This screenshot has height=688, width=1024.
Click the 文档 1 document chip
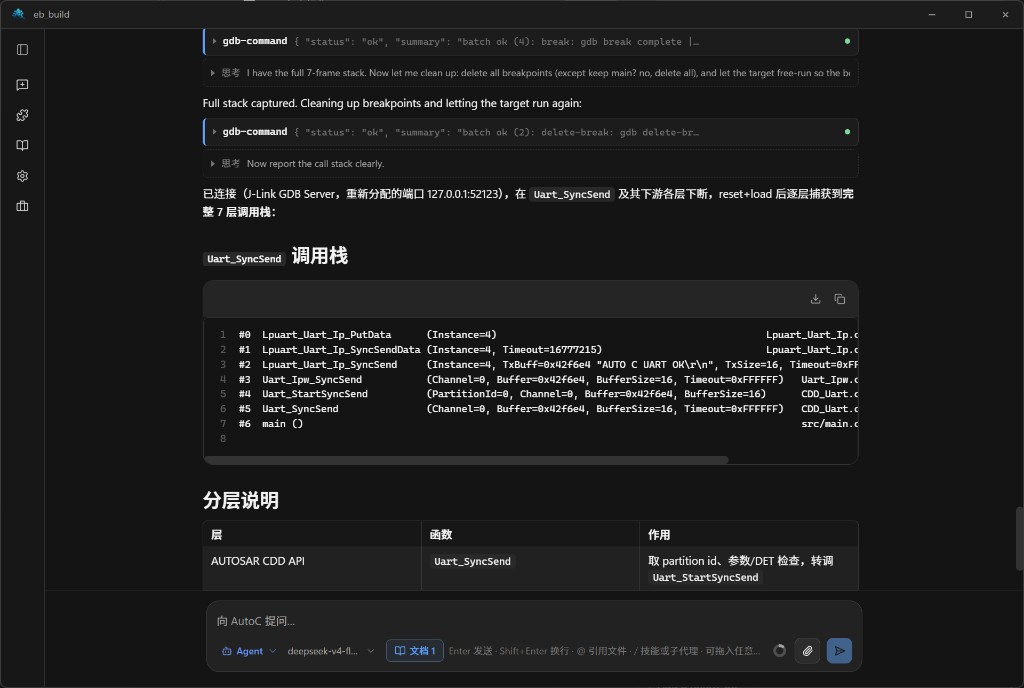tap(415, 651)
